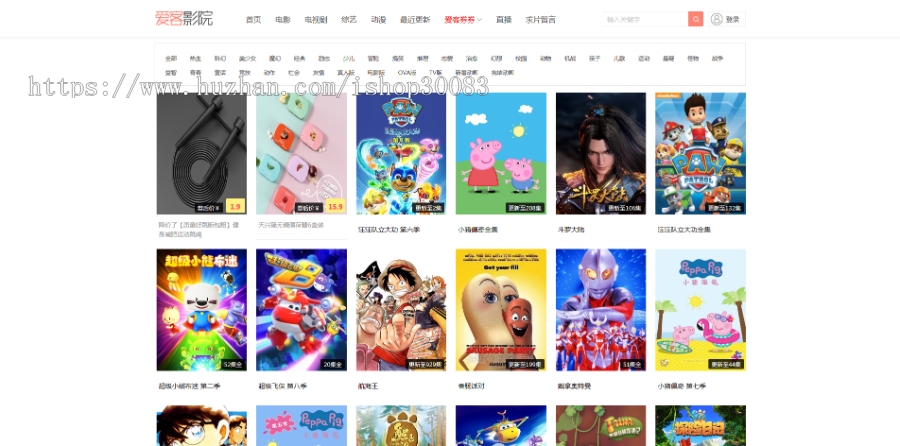This screenshot has width=900, height=446.
Task: Click the 小猪佩奇 第七季 title text
Action: (x=682, y=386)
